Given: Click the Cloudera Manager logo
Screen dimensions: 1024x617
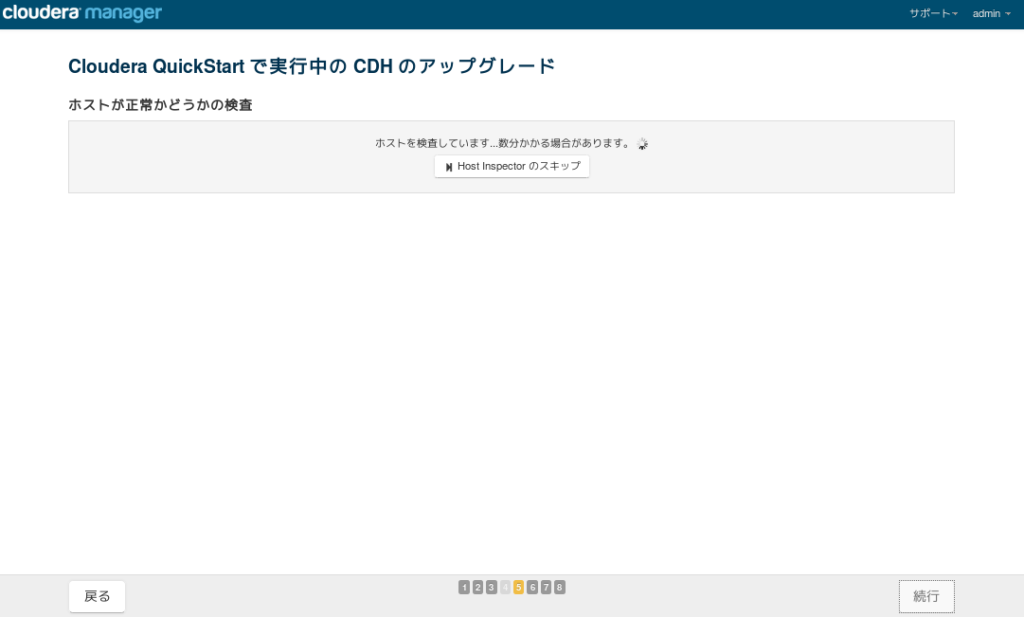Looking at the screenshot, I should (x=82, y=13).
